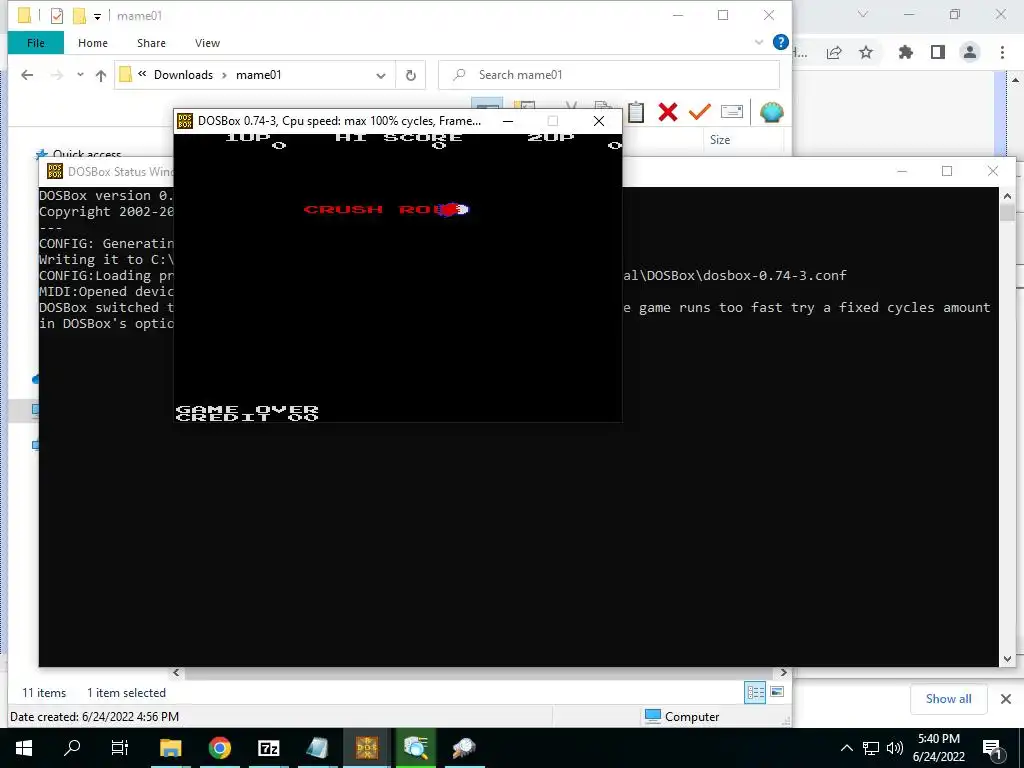Screen dimensions: 1024x768
Task: Click the red X Delete icon
Action: click(x=667, y=112)
